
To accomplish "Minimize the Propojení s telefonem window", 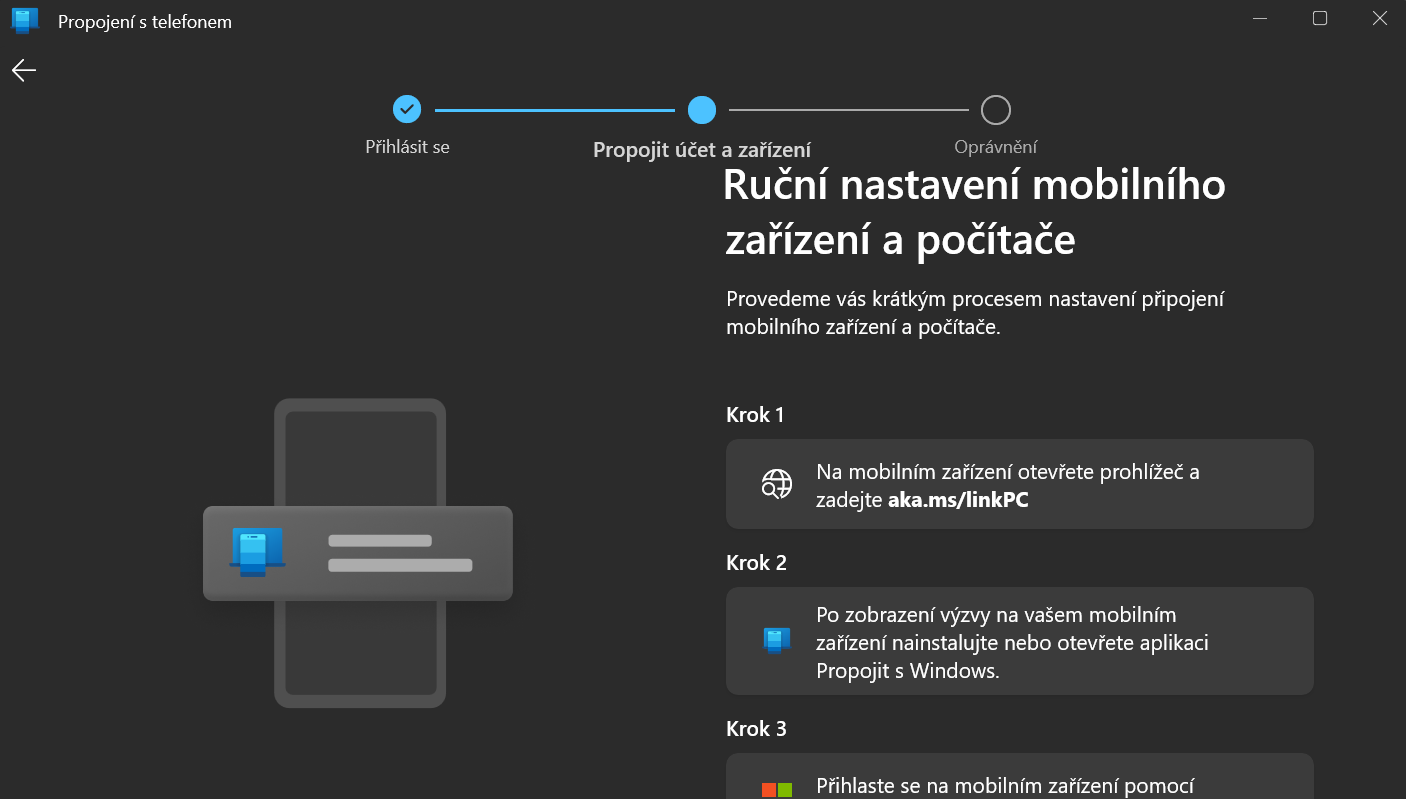I will [1259, 19].
